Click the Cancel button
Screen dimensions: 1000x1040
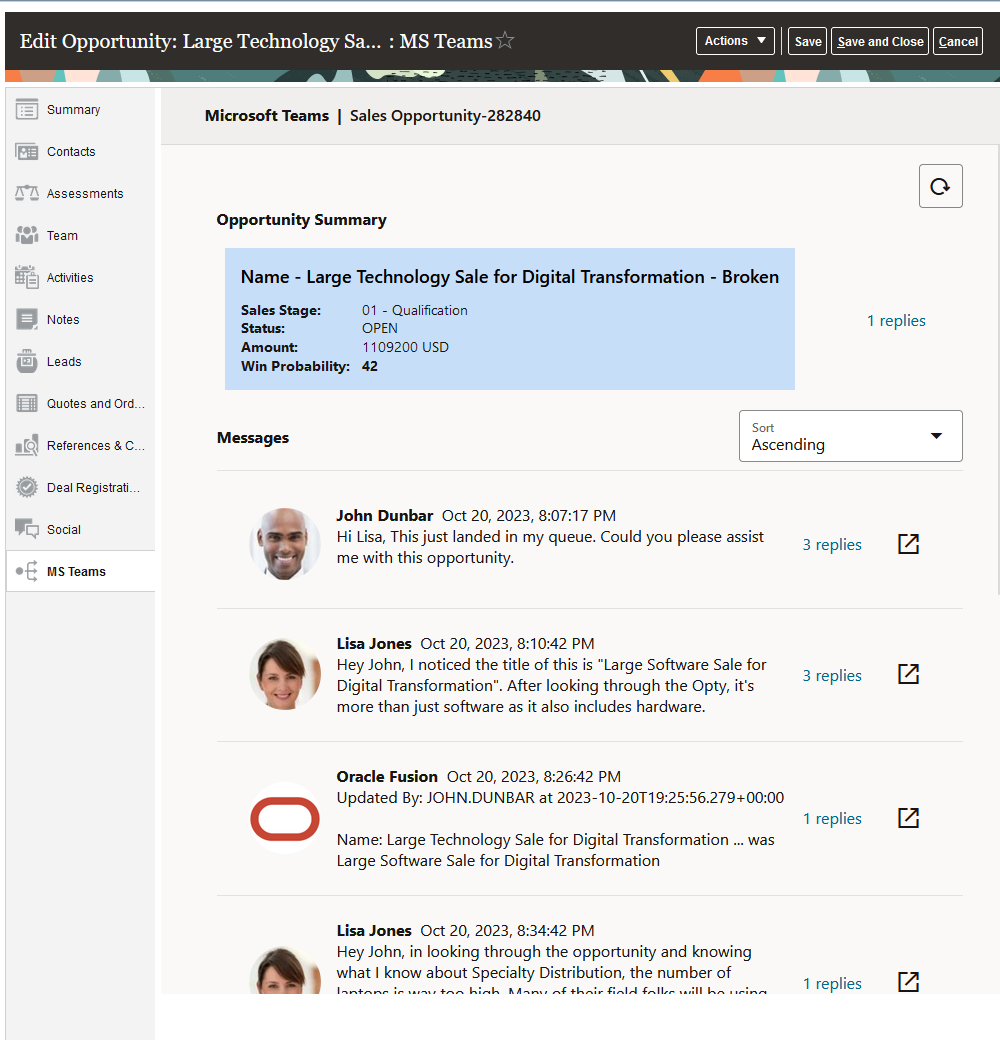click(957, 41)
